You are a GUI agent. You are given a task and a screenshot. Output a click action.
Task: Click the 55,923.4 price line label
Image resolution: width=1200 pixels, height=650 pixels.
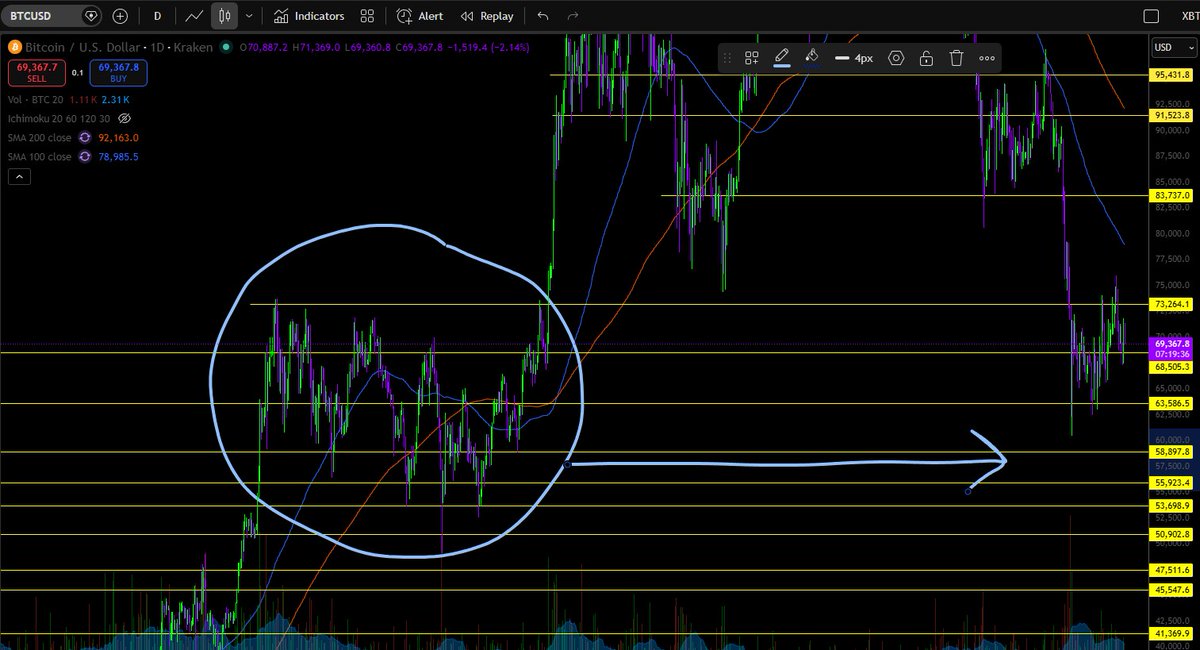coord(1171,483)
